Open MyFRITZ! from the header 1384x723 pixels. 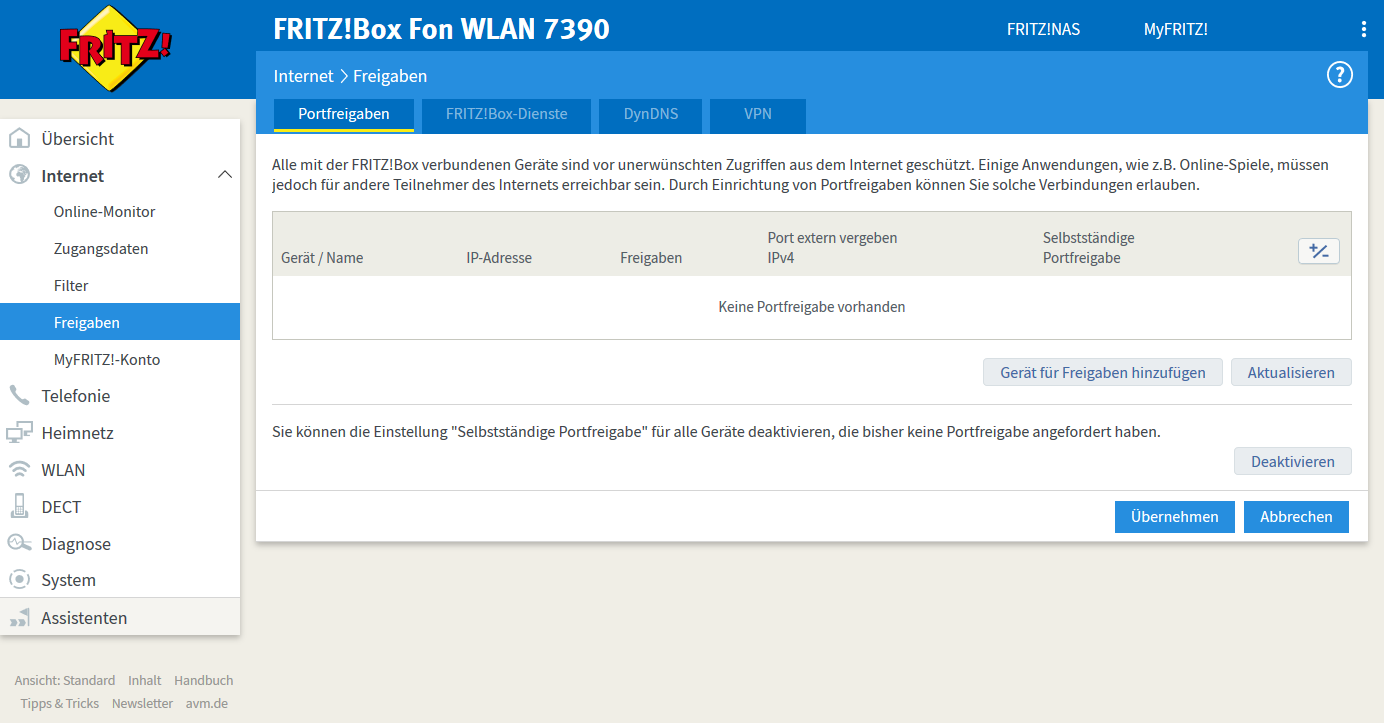[1175, 29]
